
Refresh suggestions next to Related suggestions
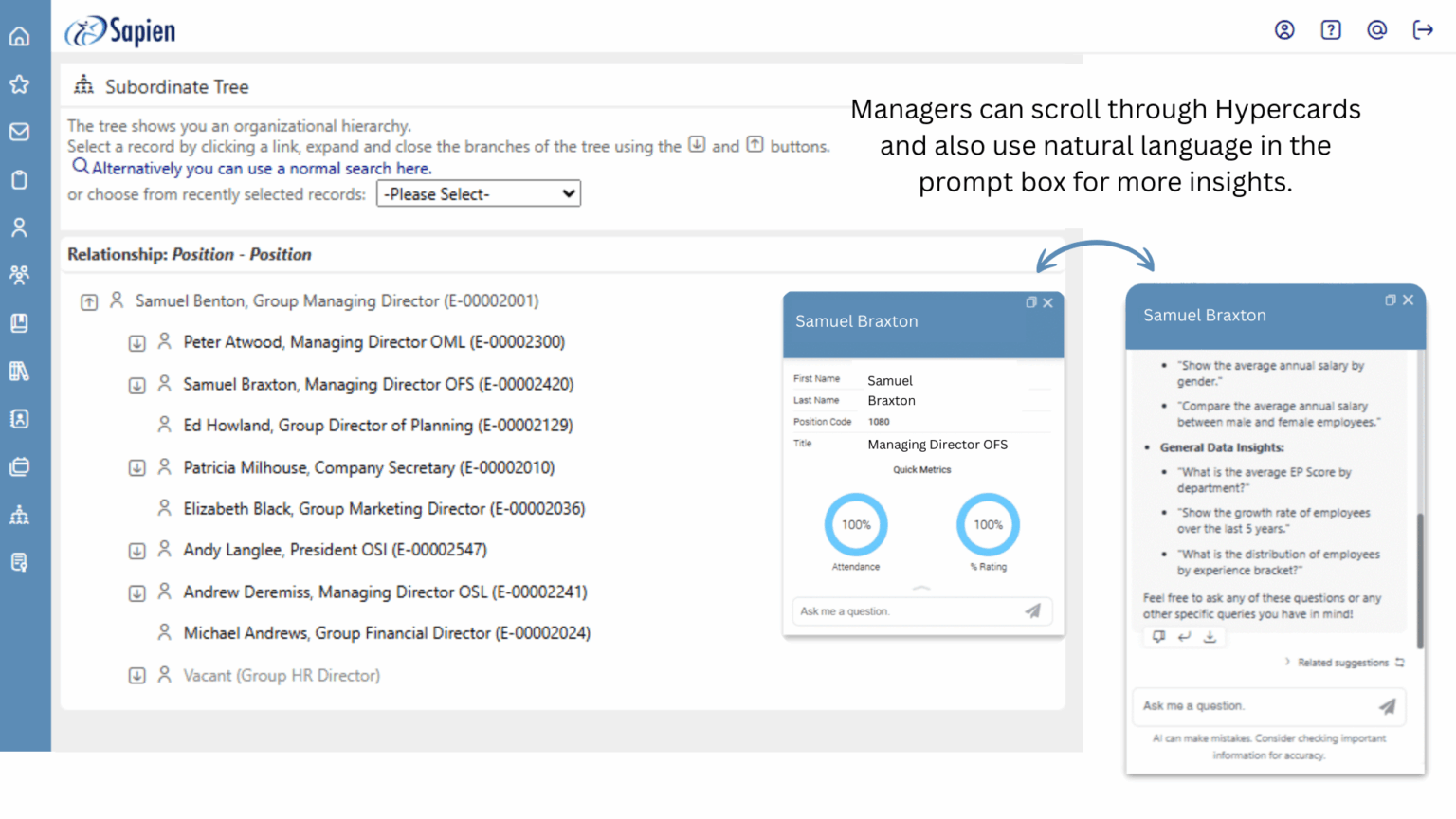(x=1400, y=662)
